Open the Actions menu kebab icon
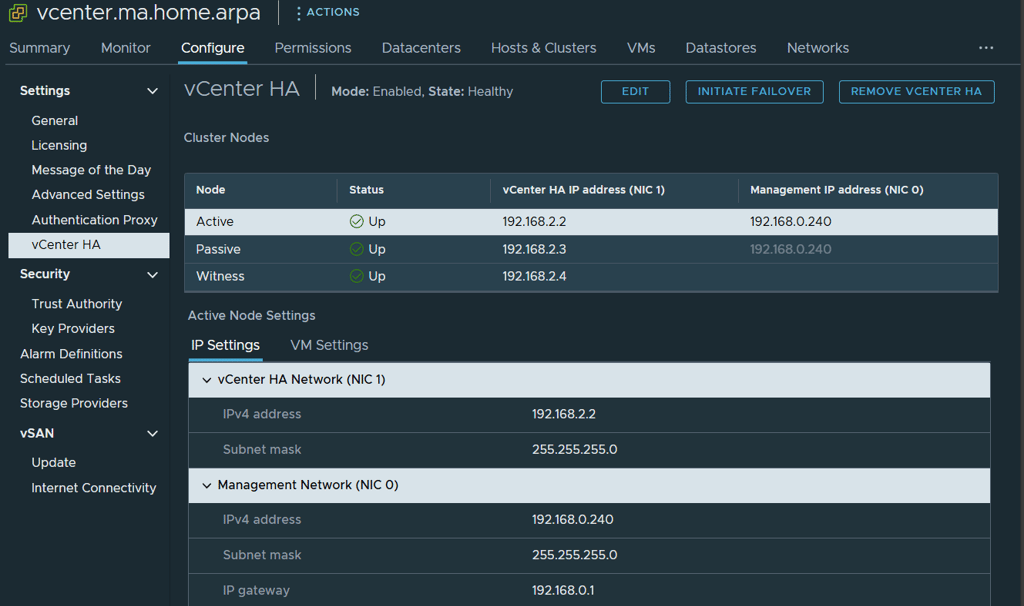 pos(299,13)
